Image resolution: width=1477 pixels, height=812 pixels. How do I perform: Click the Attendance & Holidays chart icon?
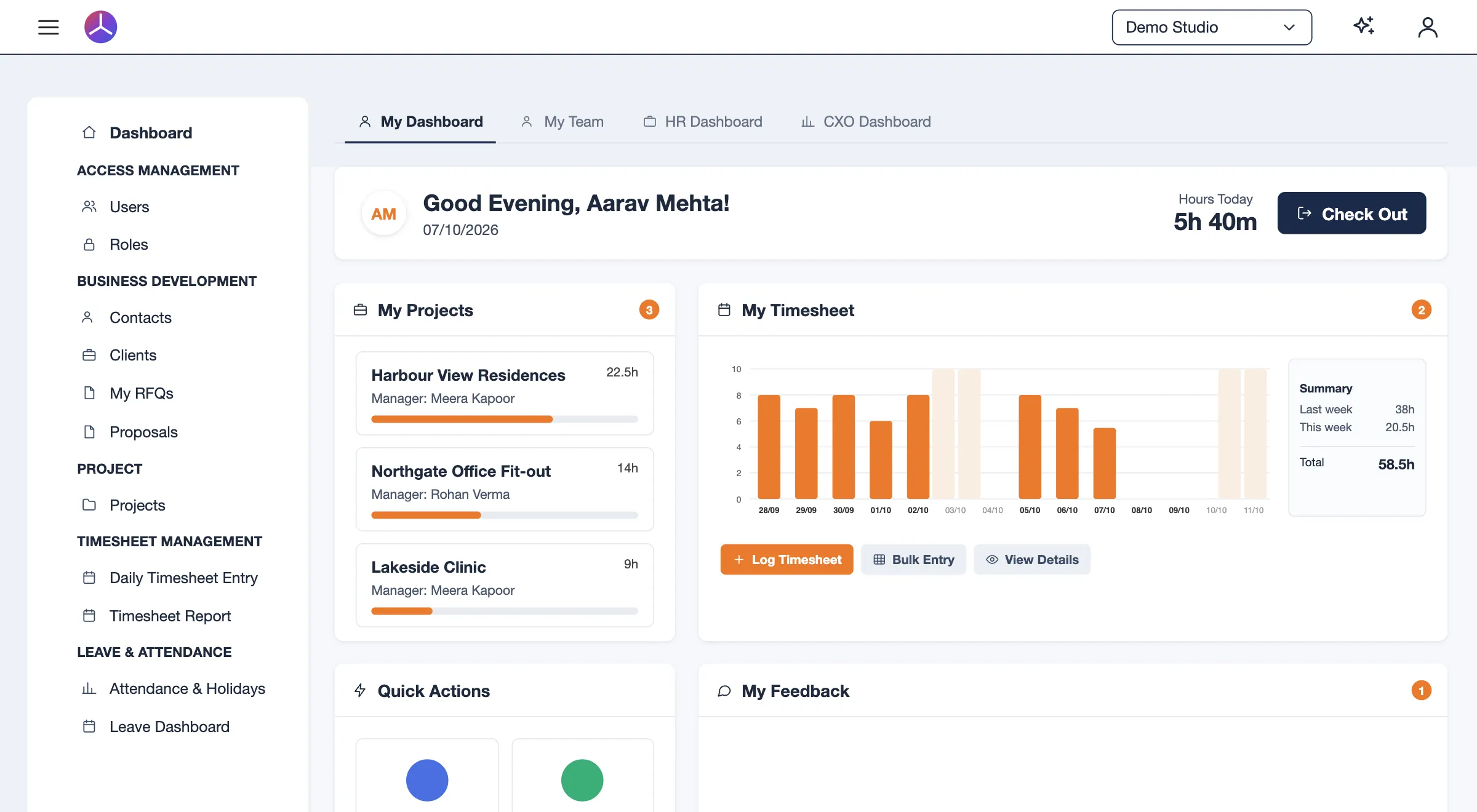[89, 688]
